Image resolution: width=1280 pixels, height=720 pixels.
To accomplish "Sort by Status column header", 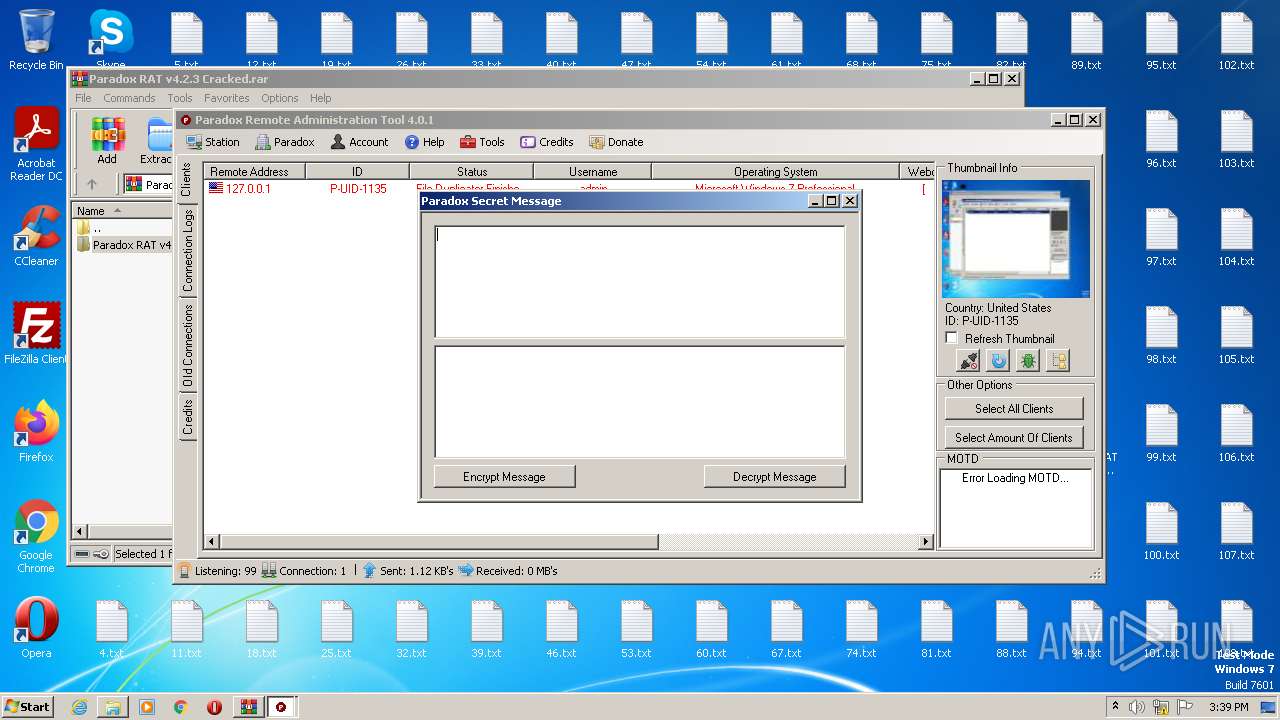I will pos(472,172).
